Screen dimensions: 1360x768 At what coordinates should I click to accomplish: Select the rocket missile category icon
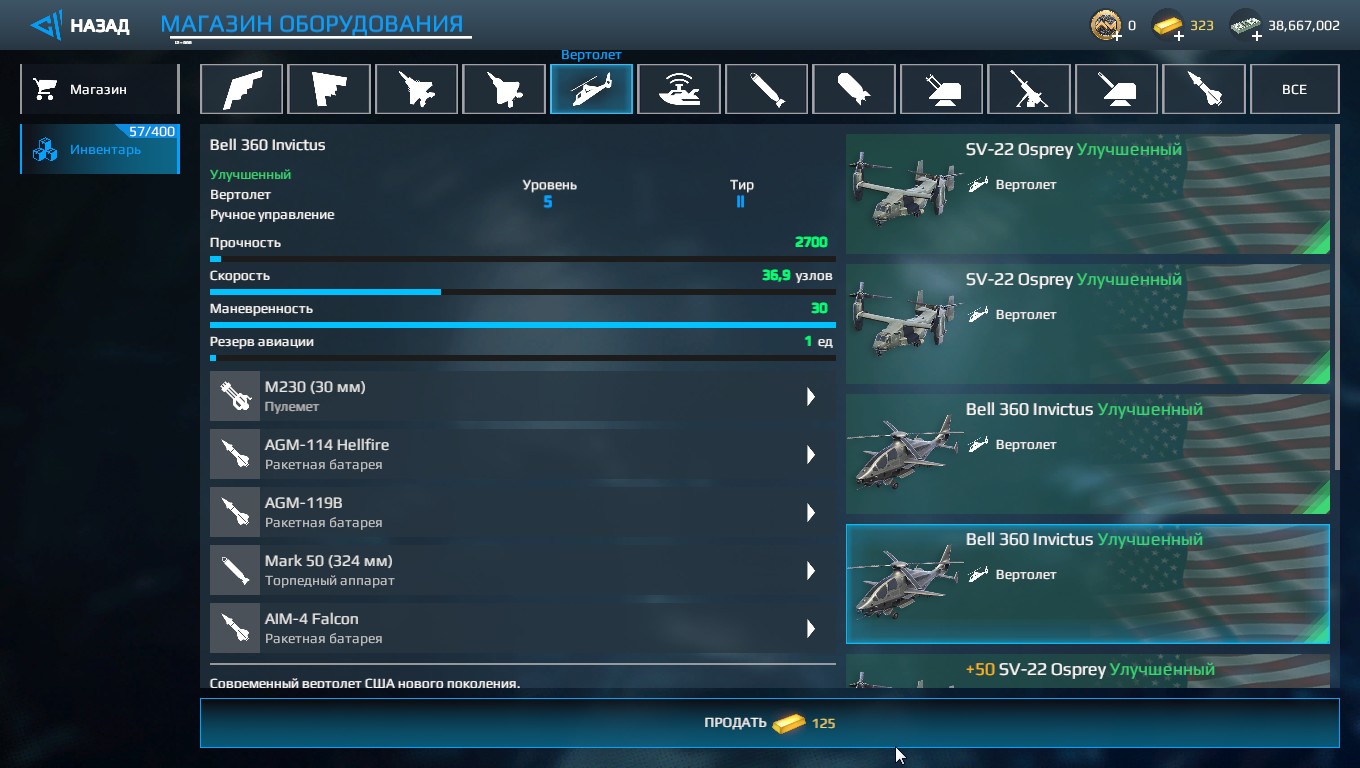[x=1204, y=89]
